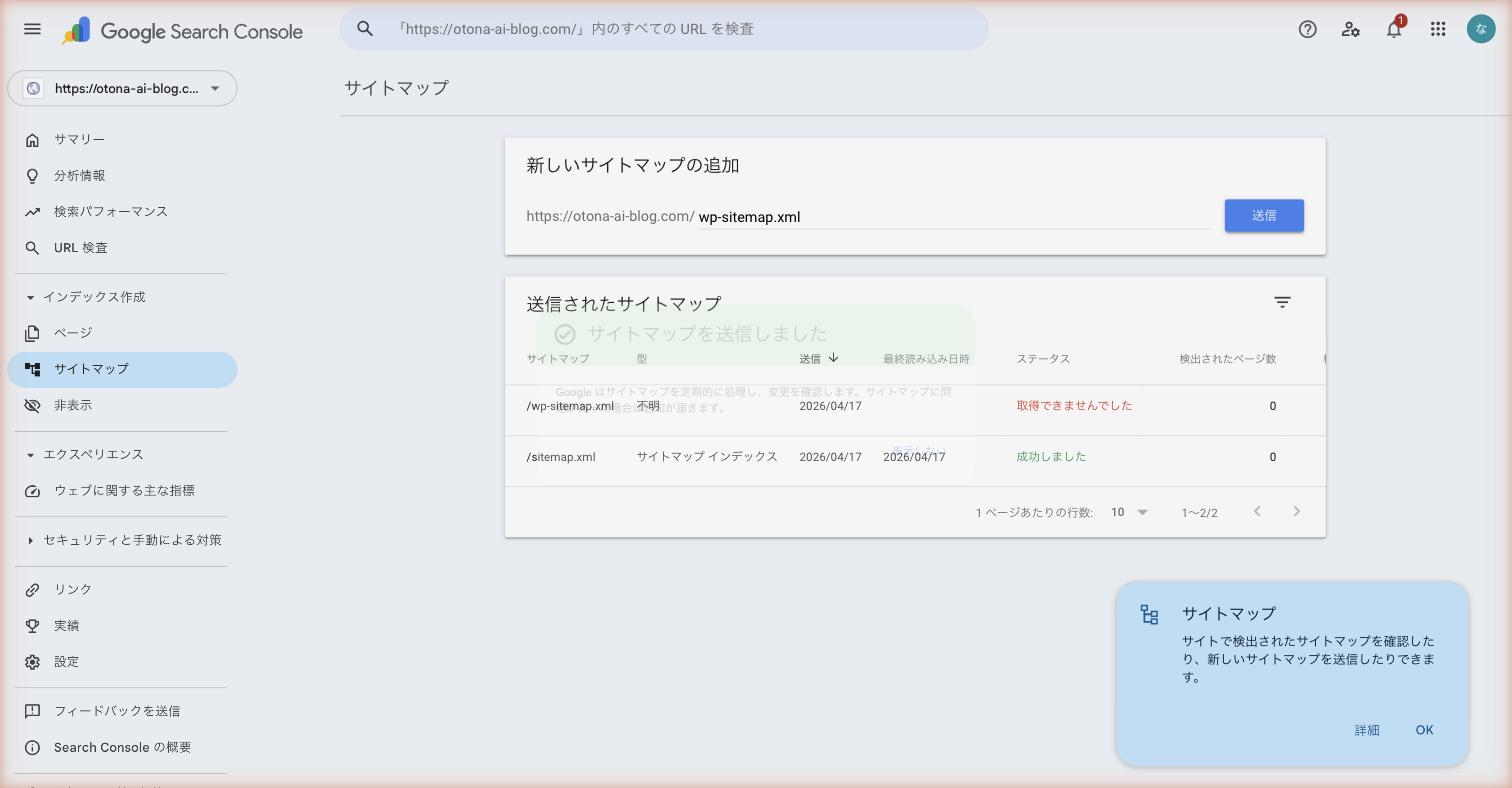Select サイトマップ in the sidebar

pos(122,369)
